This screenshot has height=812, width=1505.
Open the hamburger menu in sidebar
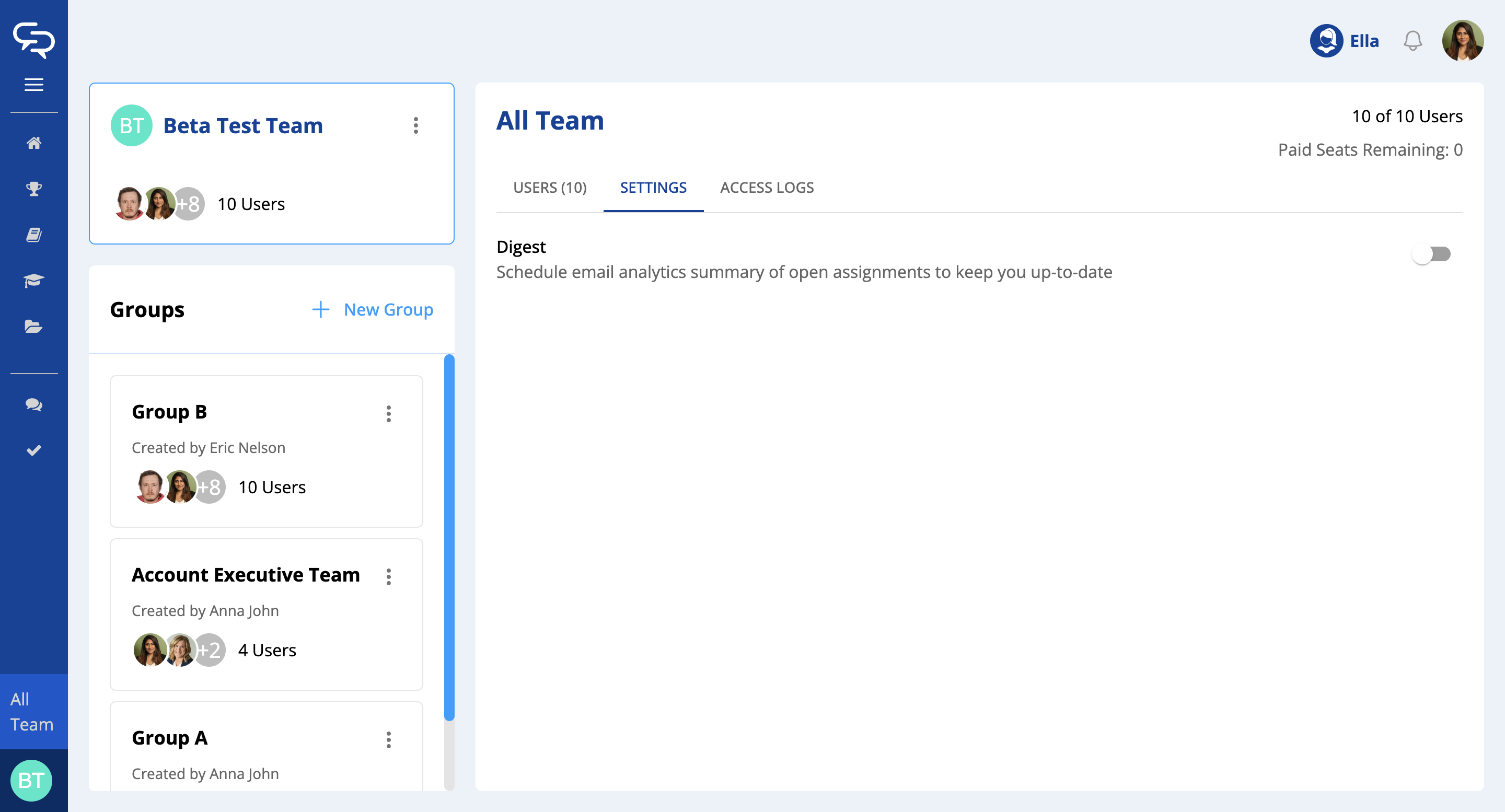(x=34, y=85)
